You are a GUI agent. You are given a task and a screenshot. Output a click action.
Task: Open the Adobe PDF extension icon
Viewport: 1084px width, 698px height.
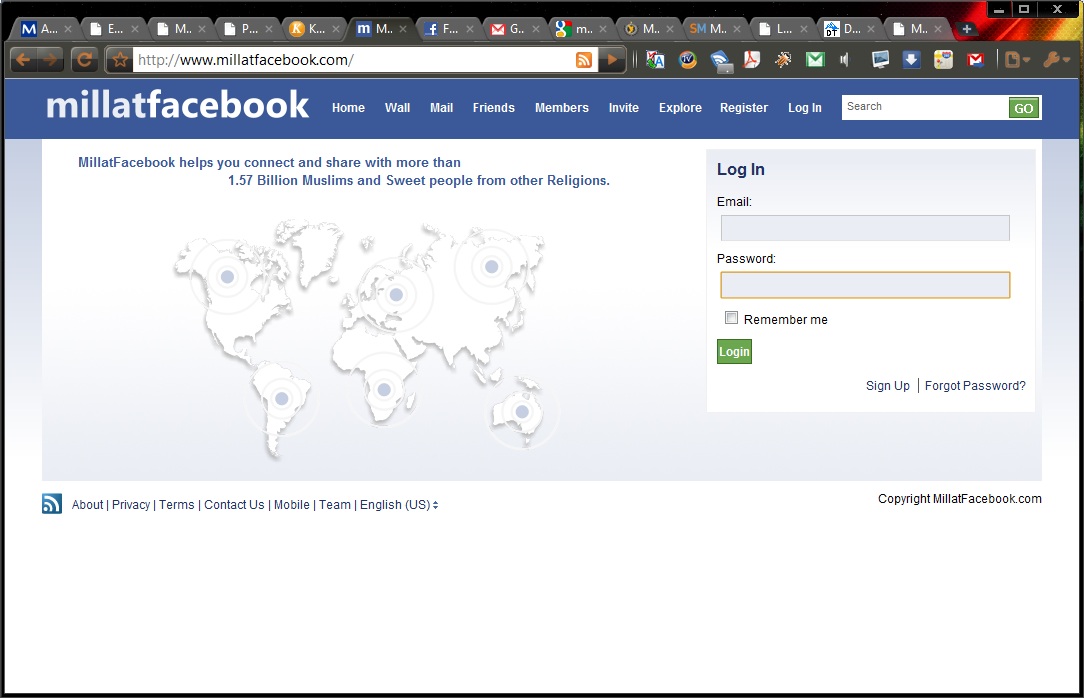(751, 60)
